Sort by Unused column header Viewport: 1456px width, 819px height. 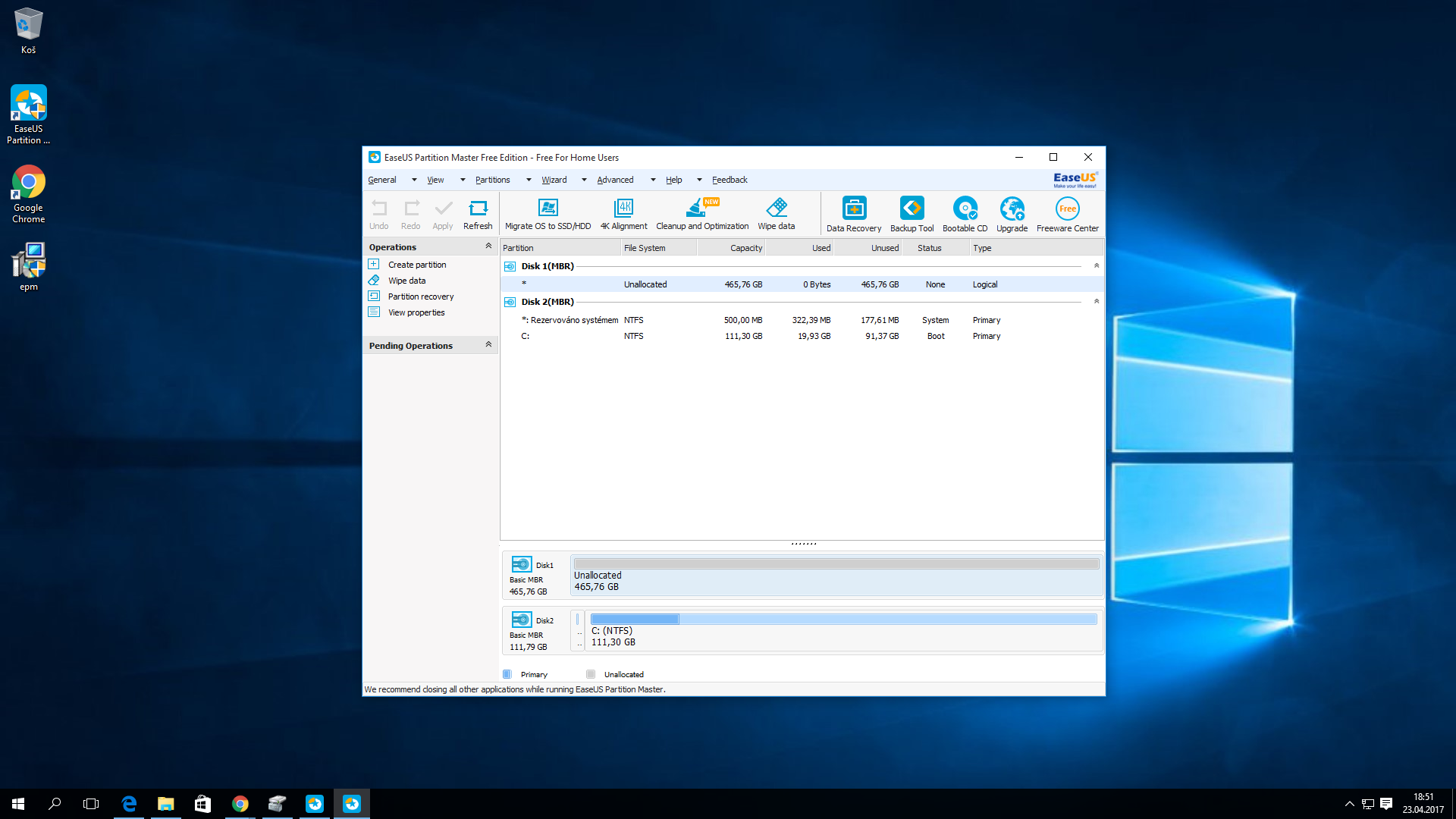(868, 248)
